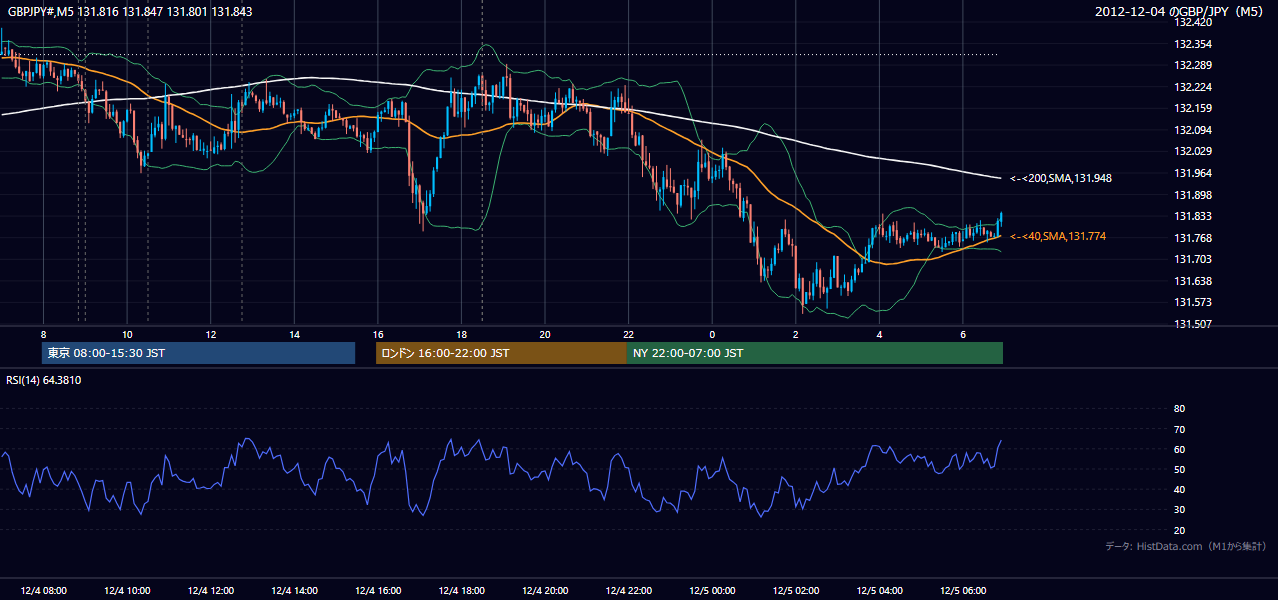Click hour label 22 under price chart
Image resolution: width=1278 pixels, height=600 pixels.
pyautogui.click(x=628, y=334)
